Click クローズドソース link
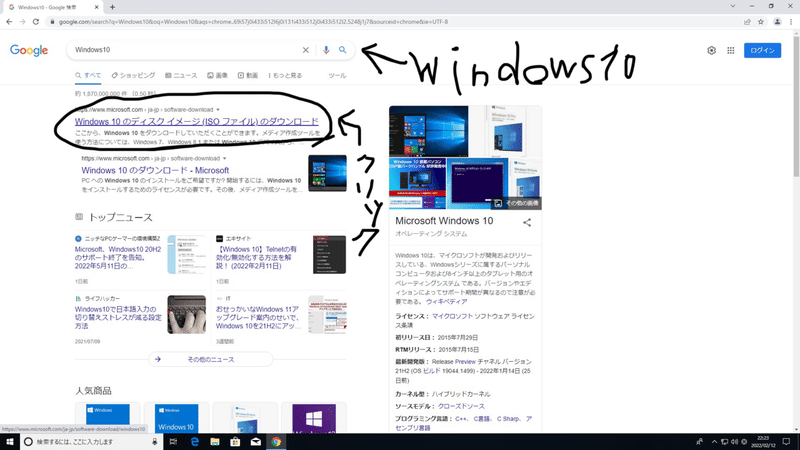The image size is (800, 450). (x=461, y=407)
